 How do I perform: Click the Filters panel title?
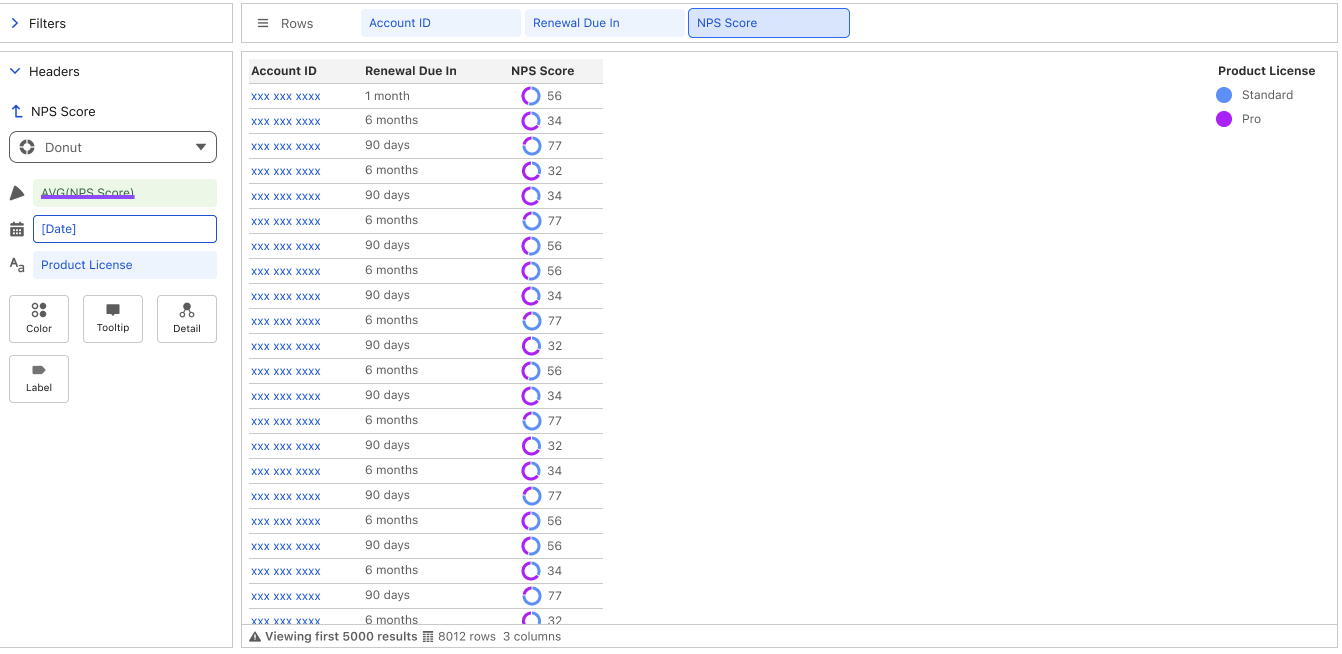[47, 23]
